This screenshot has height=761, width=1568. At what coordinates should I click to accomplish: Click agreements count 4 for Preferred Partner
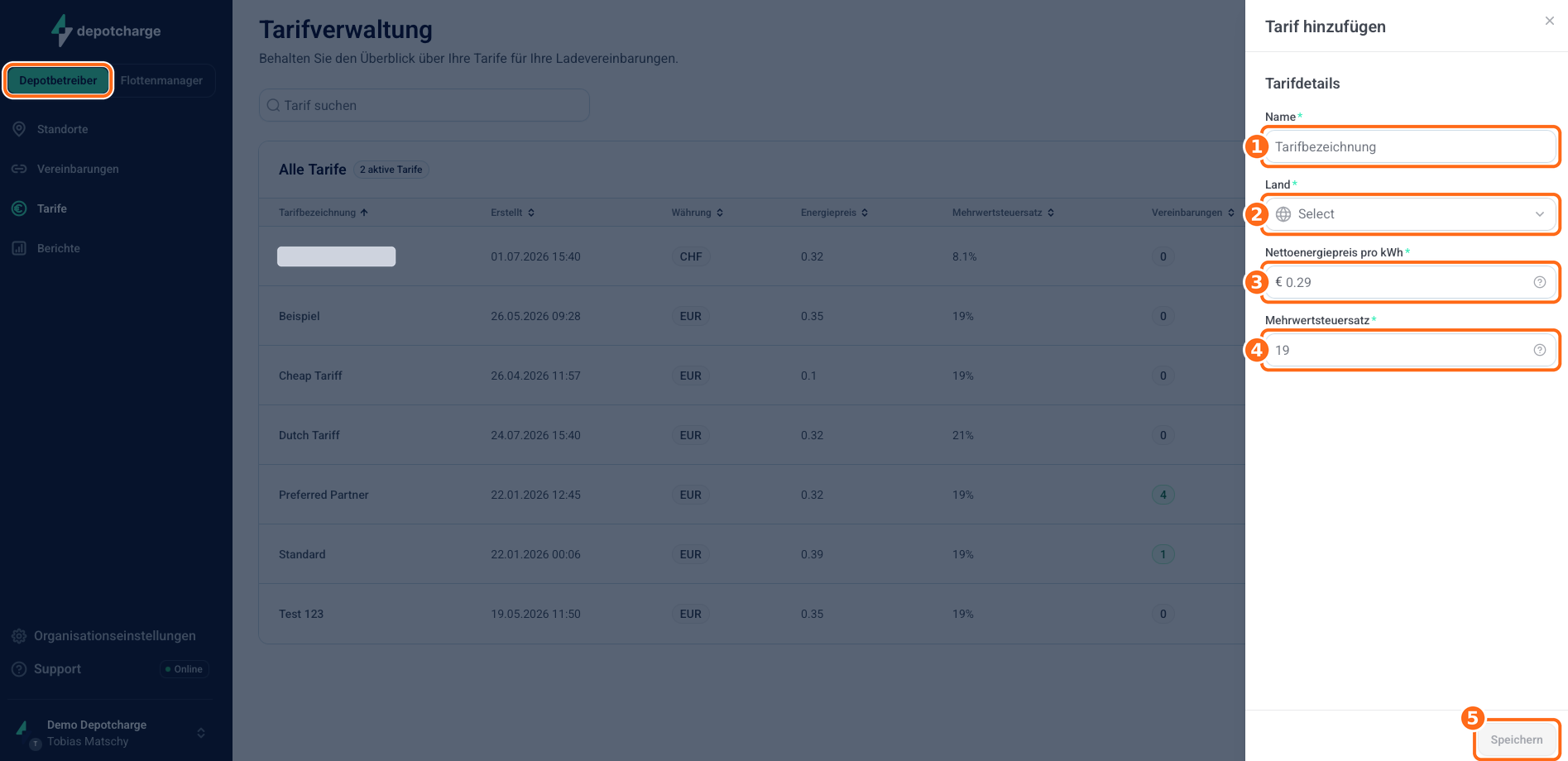[x=1163, y=495]
